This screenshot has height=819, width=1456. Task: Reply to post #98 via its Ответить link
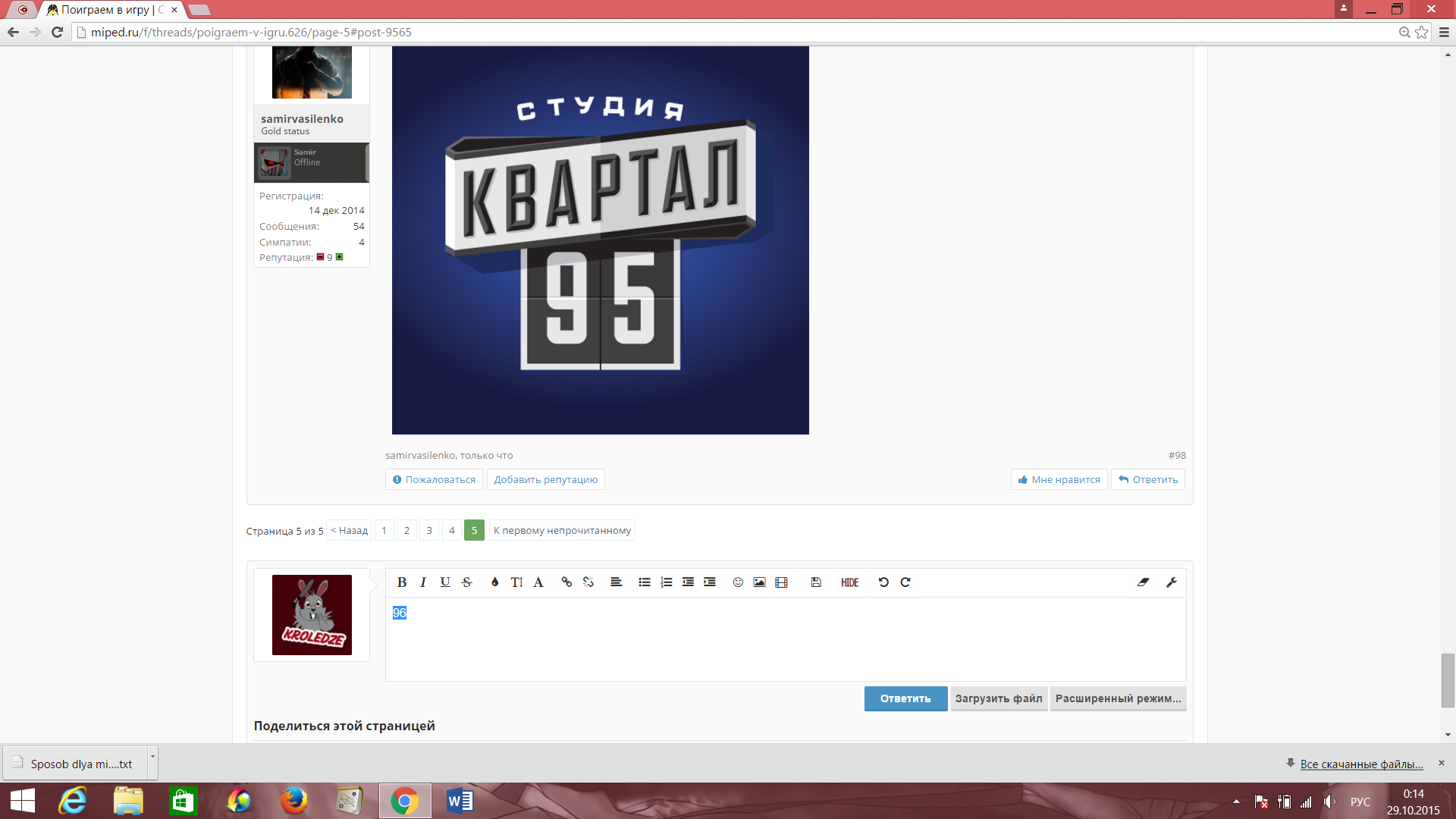tap(1148, 479)
